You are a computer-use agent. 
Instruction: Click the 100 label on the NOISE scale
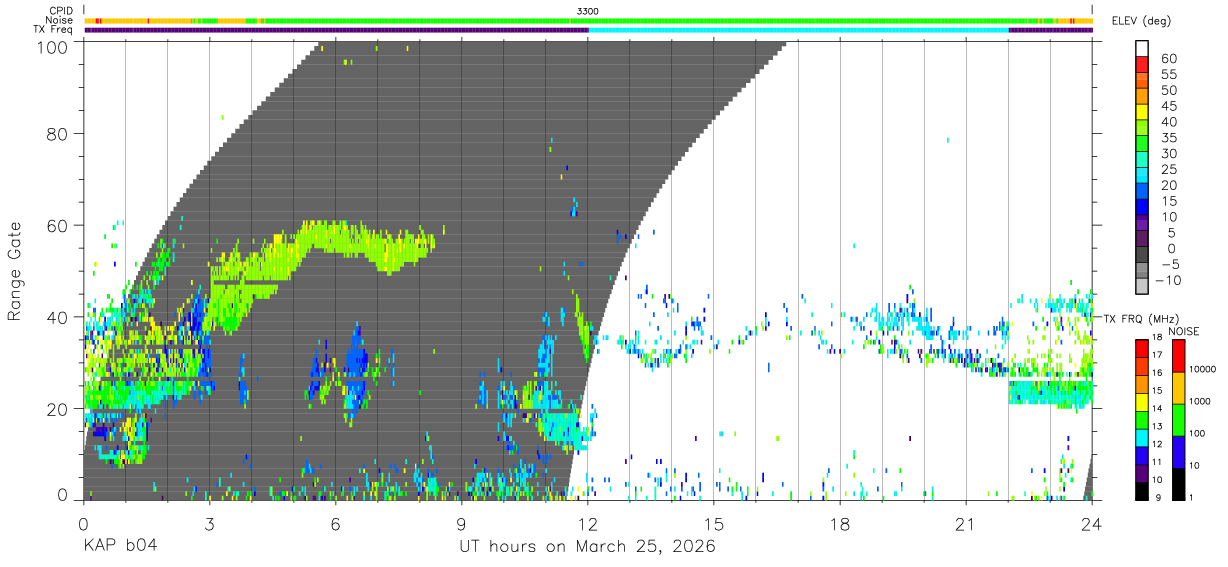[1198, 433]
